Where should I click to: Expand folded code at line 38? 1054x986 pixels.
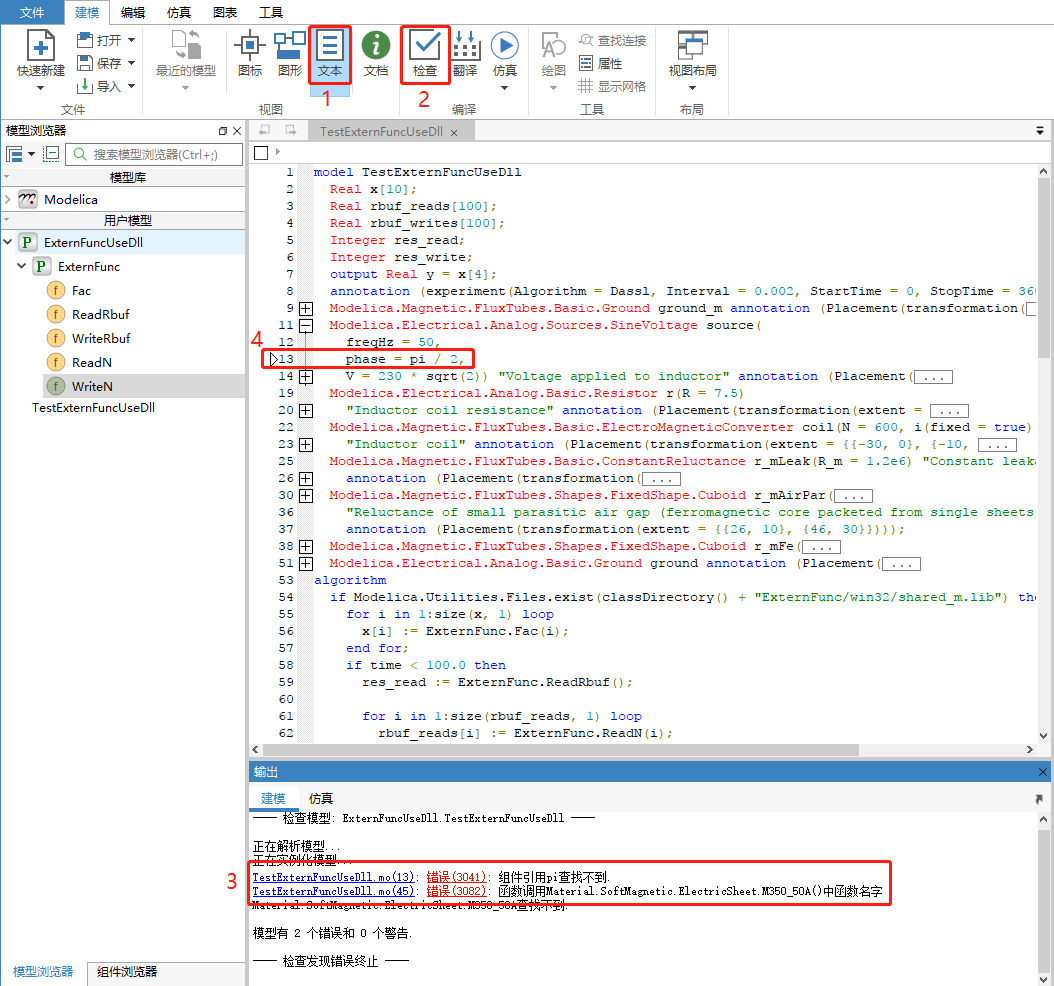(x=306, y=546)
